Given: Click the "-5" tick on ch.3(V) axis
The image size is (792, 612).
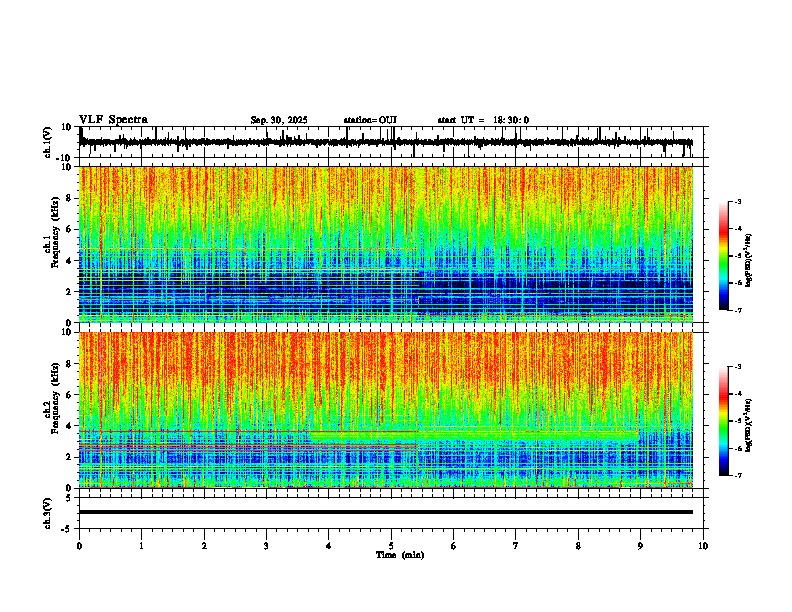Looking at the screenshot, I should 67,529.
